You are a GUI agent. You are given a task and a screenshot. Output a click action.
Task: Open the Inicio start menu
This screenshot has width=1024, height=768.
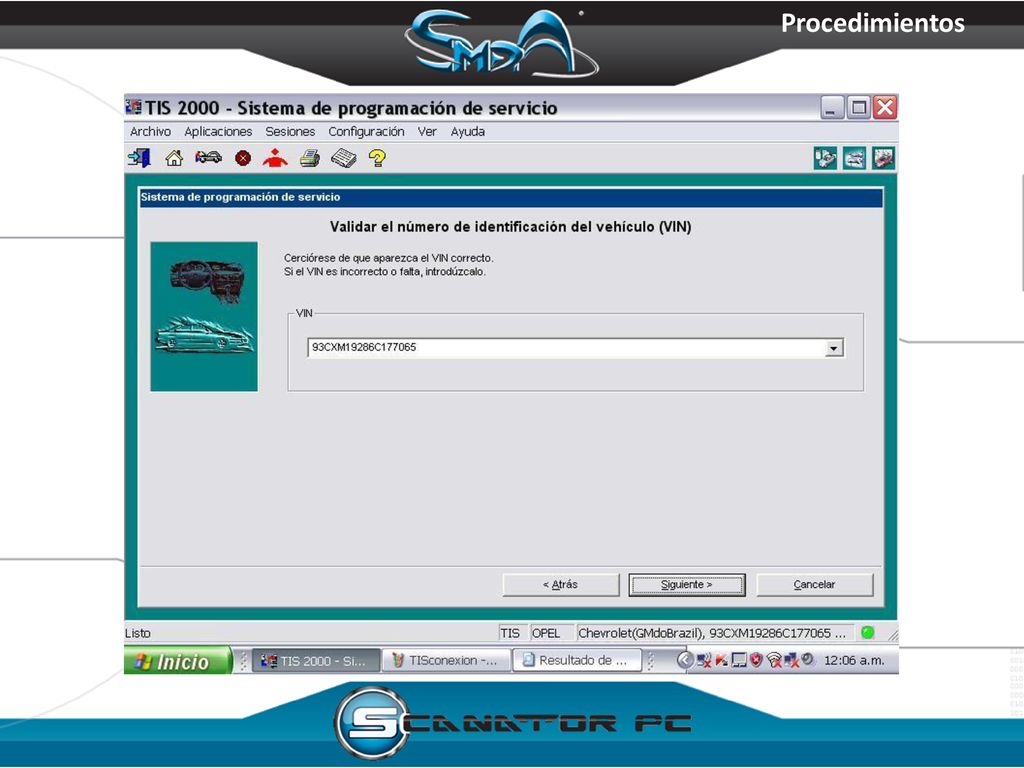(x=177, y=661)
